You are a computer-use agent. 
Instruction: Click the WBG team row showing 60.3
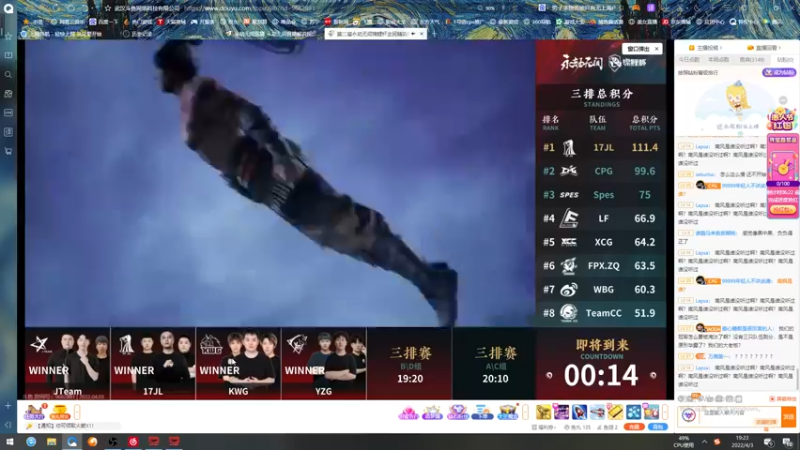601,289
